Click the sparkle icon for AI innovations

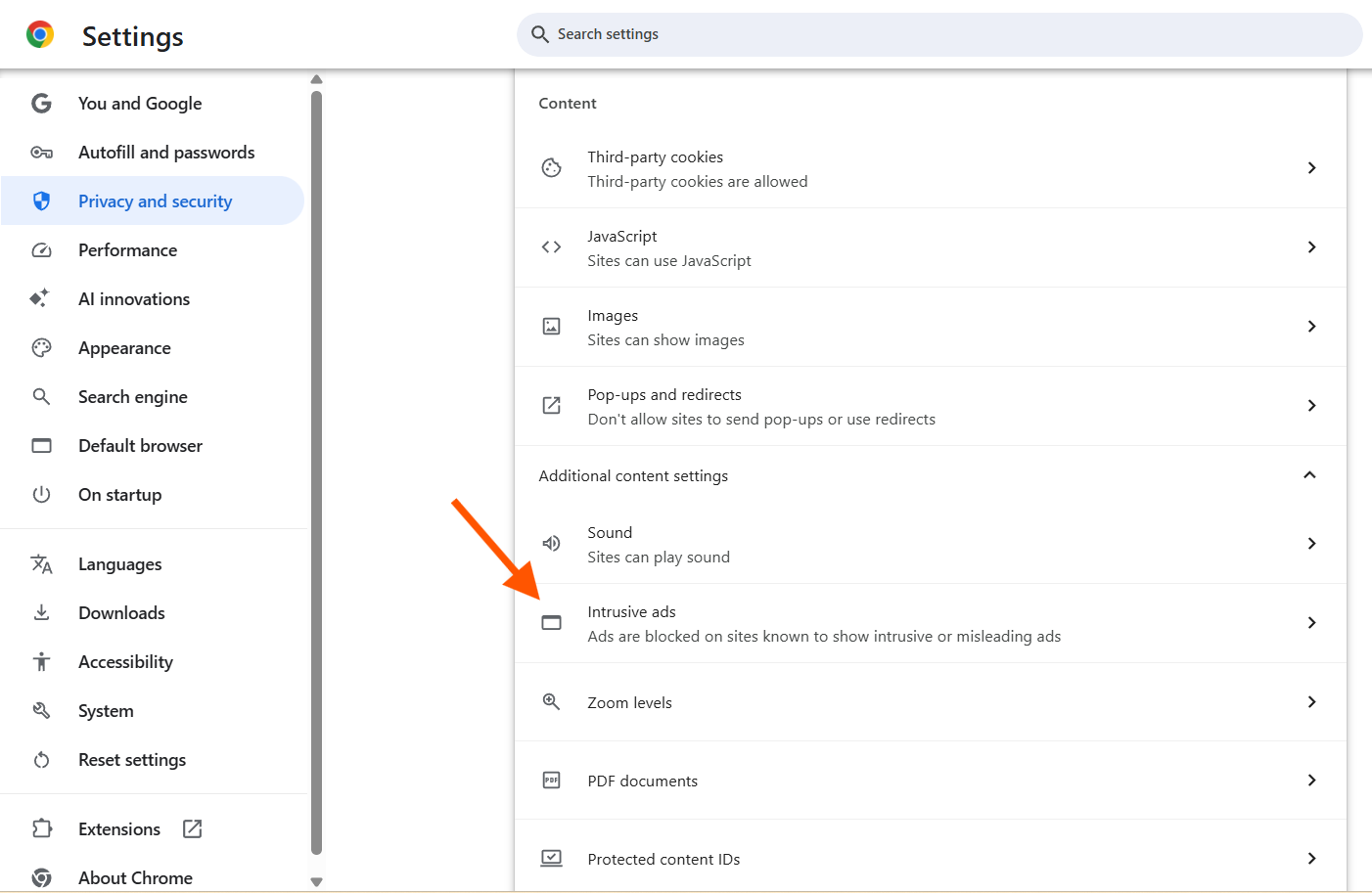point(40,298)
